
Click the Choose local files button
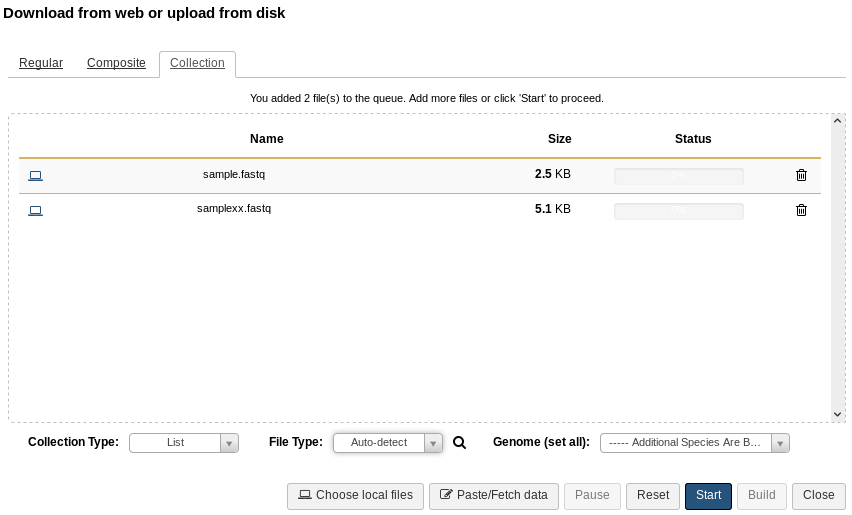coord(355,496)
